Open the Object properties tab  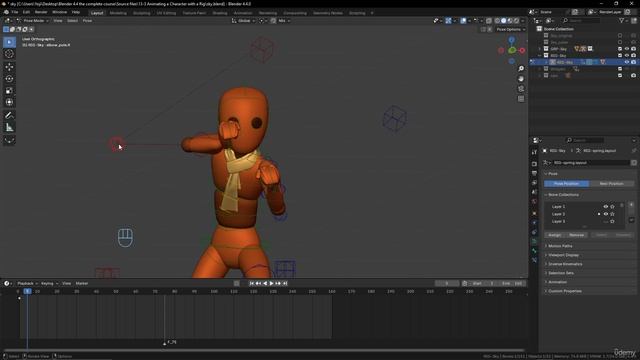[534, 213]
